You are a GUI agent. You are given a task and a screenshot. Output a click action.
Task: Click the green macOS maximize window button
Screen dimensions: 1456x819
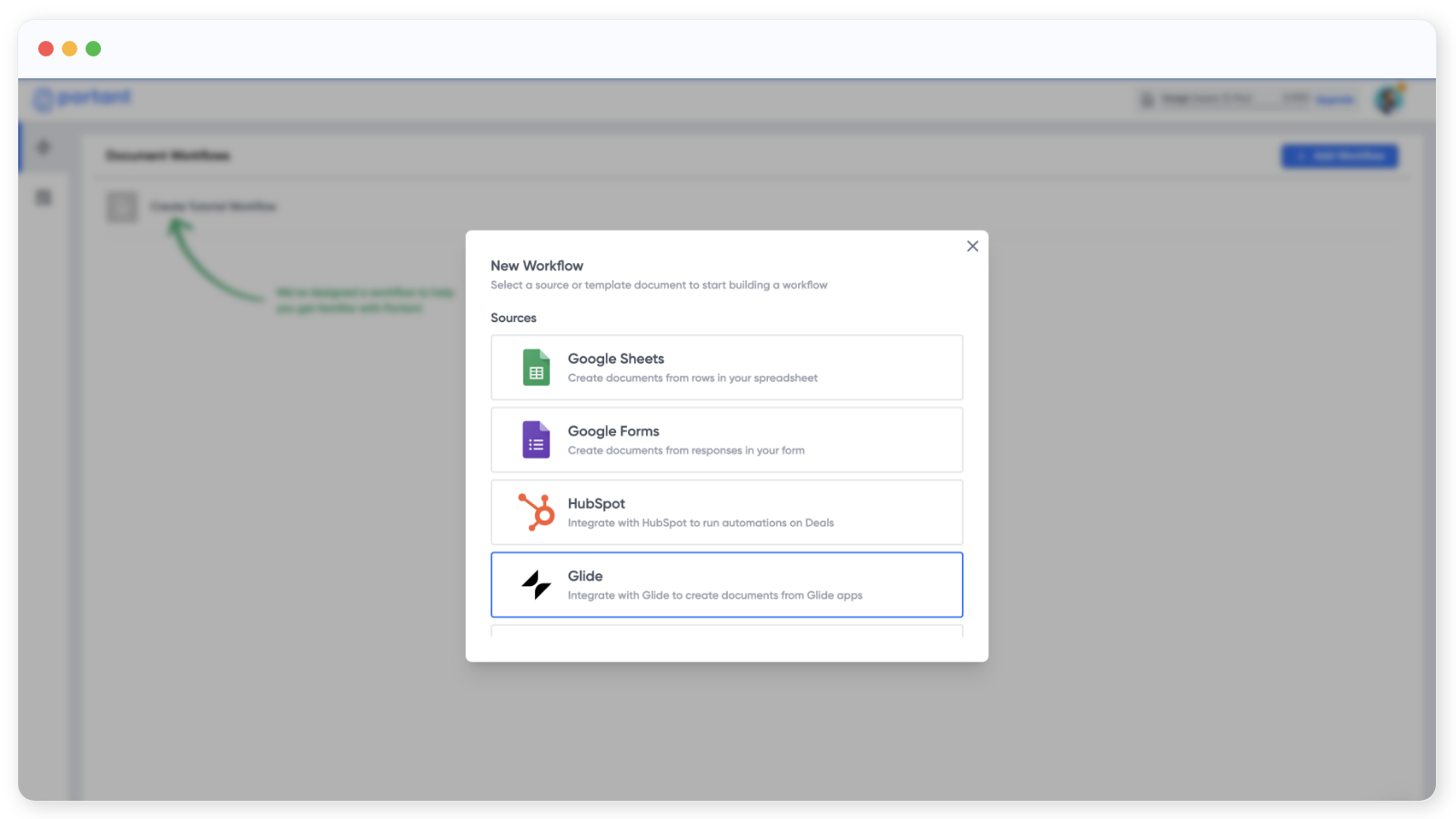click(93, 48)
